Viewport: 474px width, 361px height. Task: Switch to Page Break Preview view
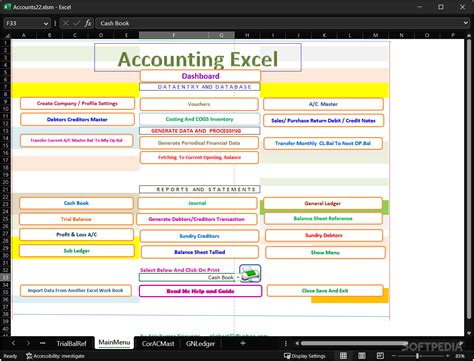pos(380,356)
